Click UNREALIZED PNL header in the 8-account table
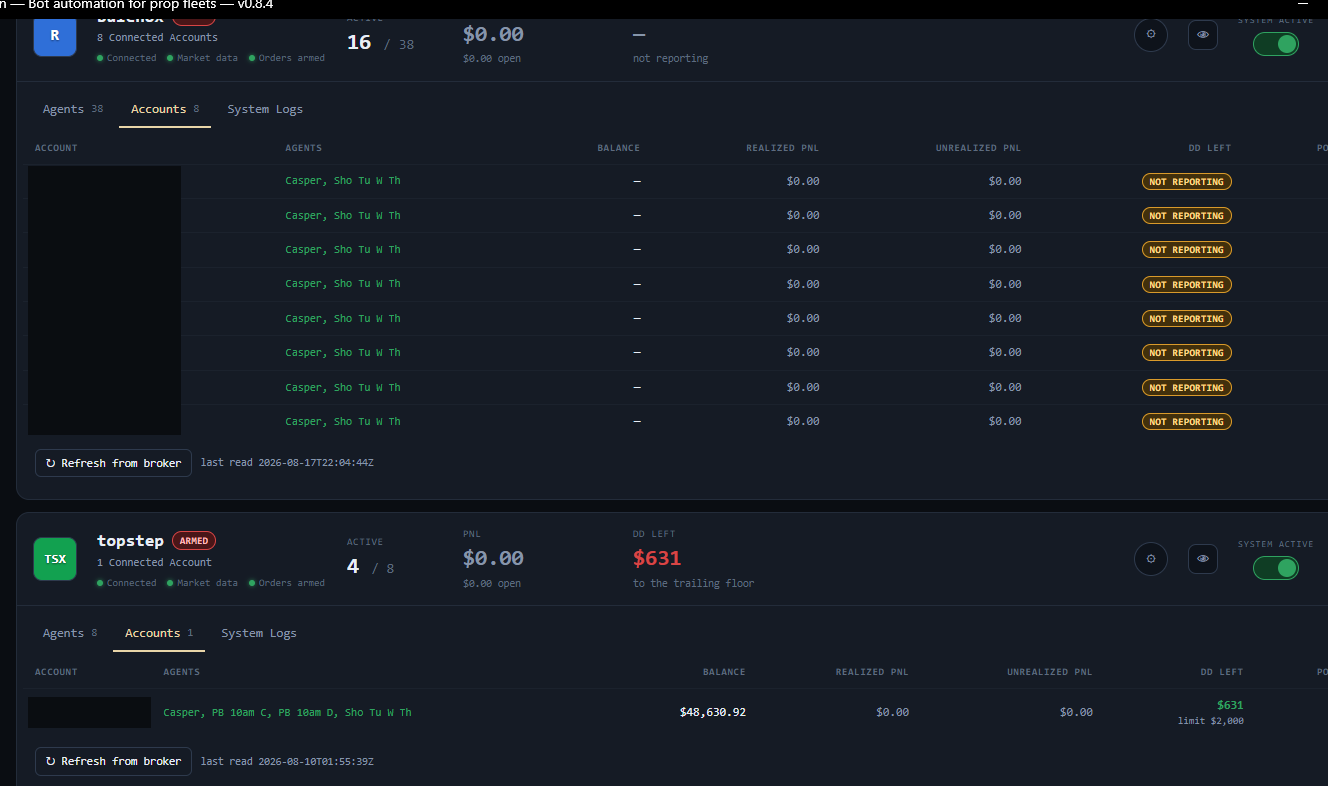Image resolution: width=1328 pixels, height=786 pixels. tap(979, 148)
